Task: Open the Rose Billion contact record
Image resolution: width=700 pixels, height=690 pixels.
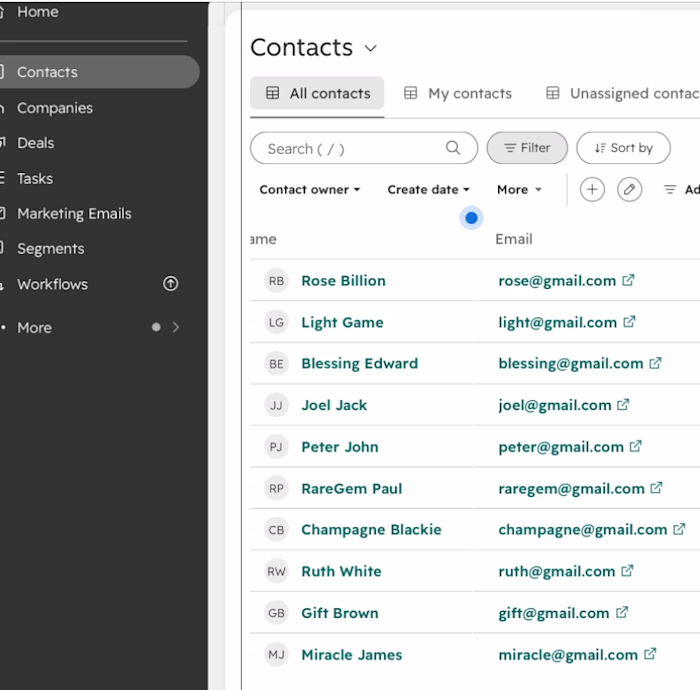Action: tap(343, 281)
